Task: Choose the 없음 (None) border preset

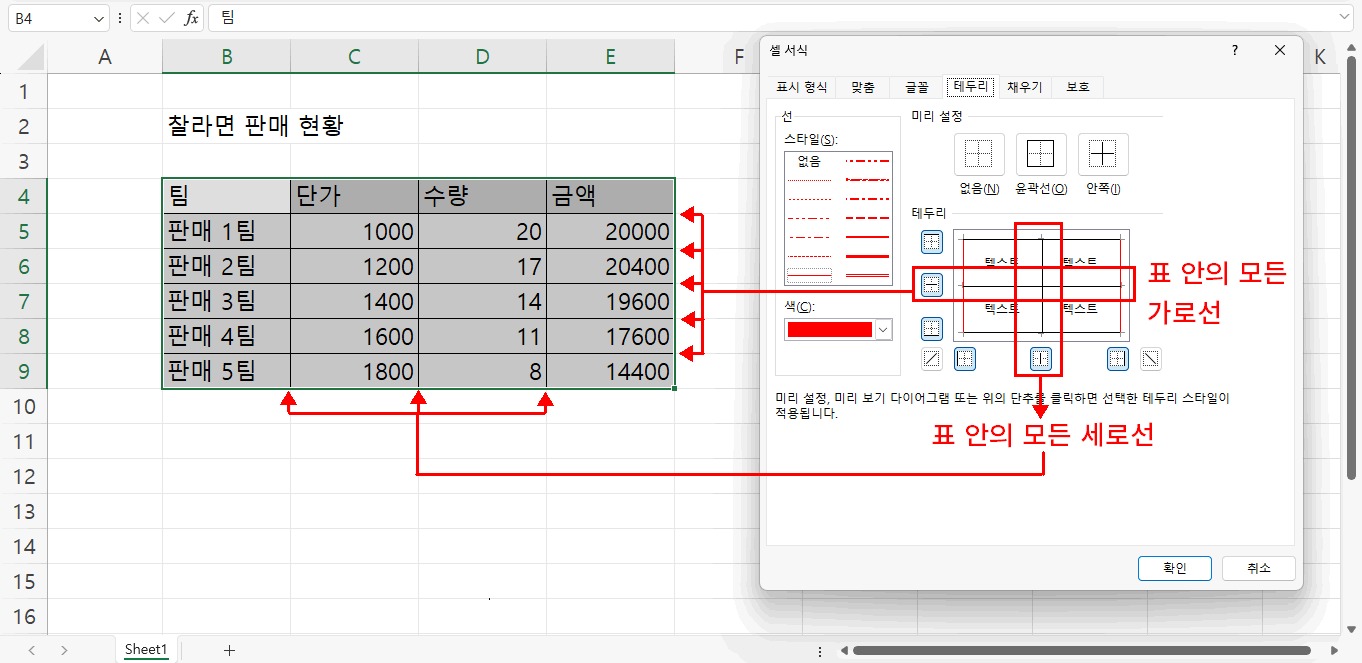Action: [x=979, y=155]
